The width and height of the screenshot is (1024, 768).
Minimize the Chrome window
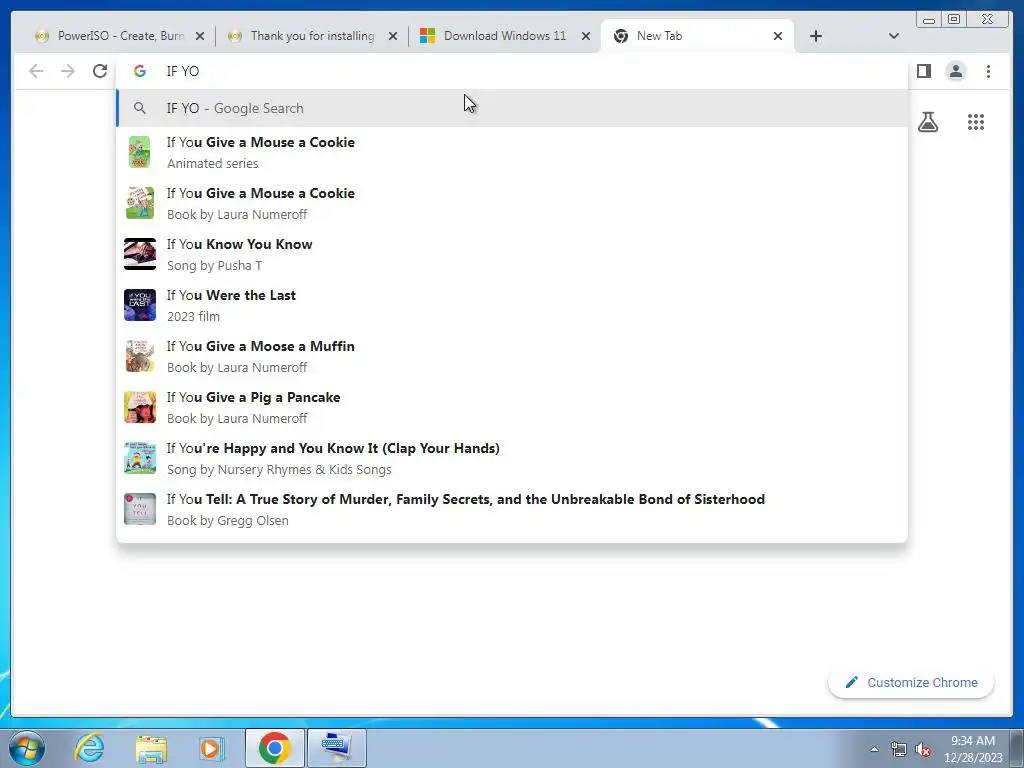point(929,20)
